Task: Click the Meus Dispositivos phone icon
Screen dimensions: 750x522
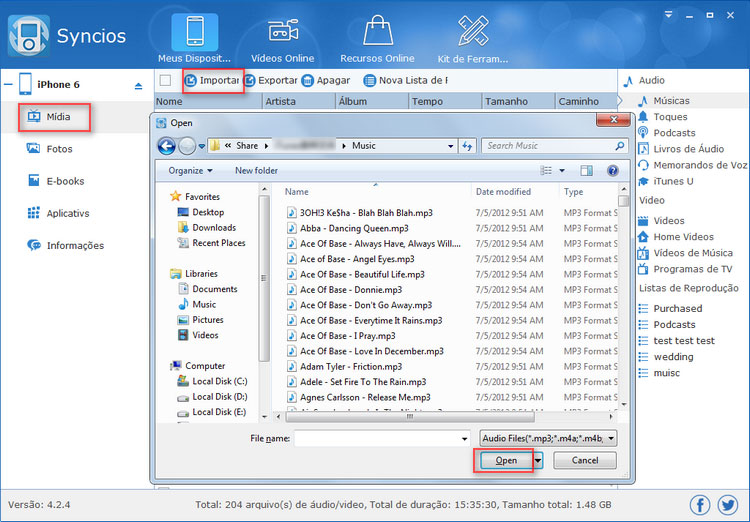Action: [x=194, y=32]
